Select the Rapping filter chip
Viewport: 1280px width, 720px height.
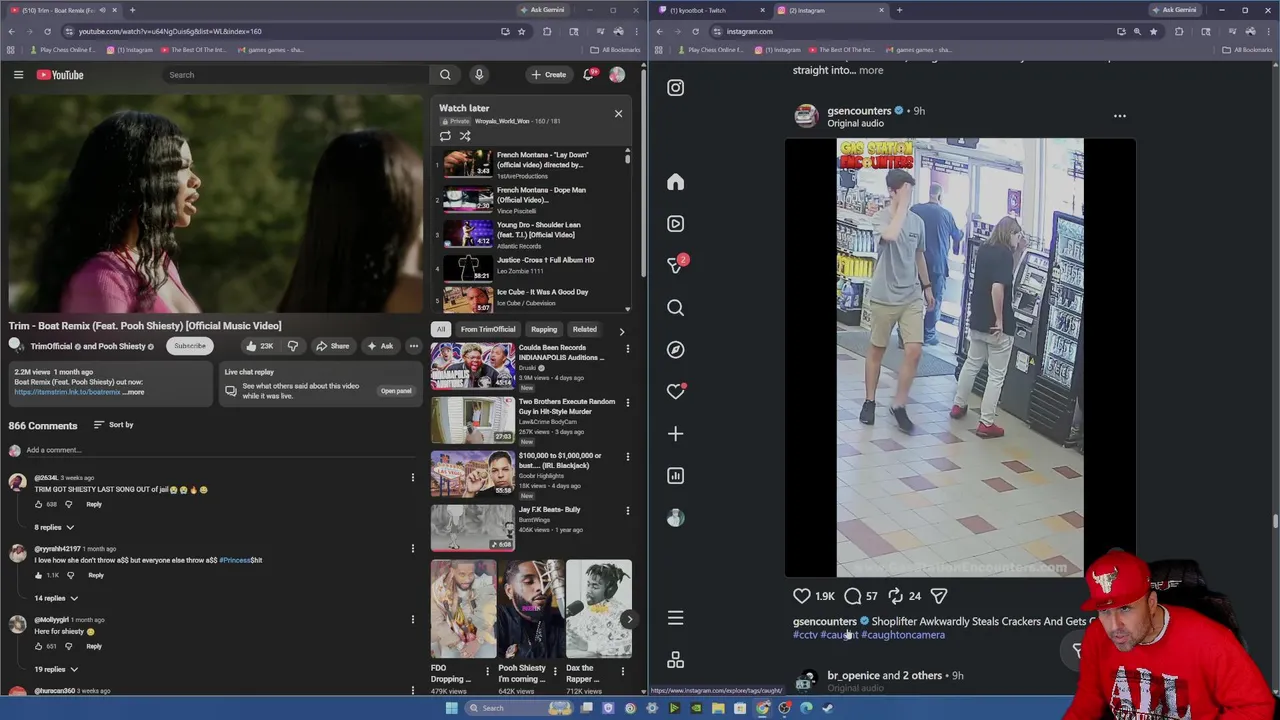[x=544, y=329]
